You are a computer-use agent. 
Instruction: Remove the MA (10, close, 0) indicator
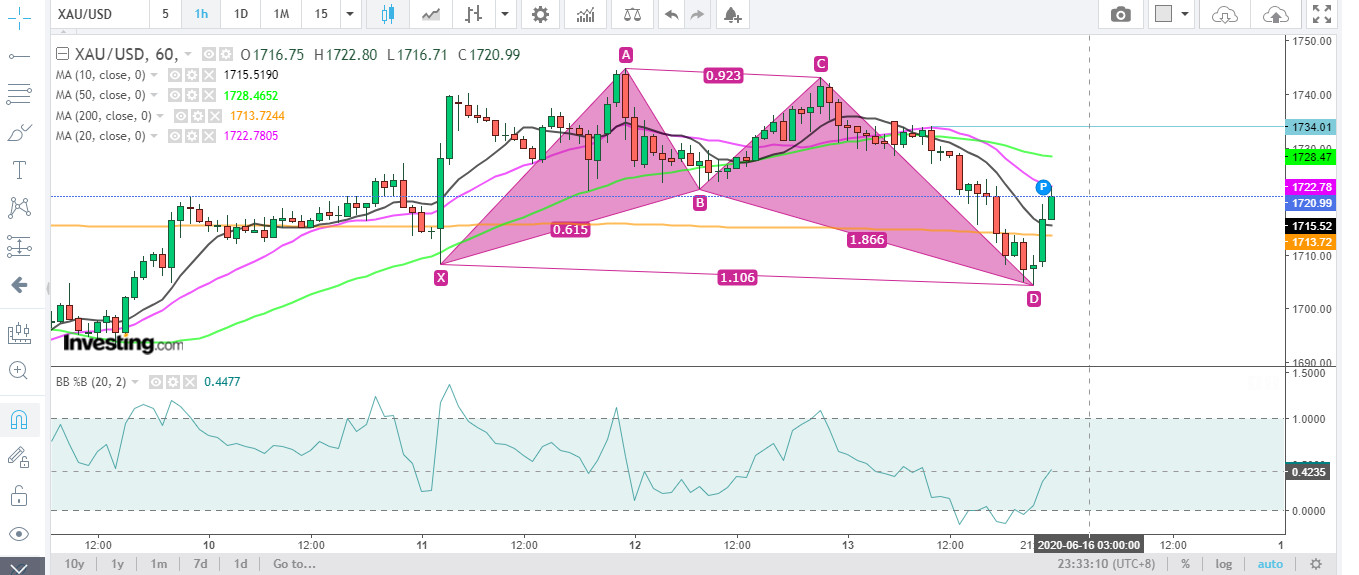pyautogui.click(x=208, y=75)
